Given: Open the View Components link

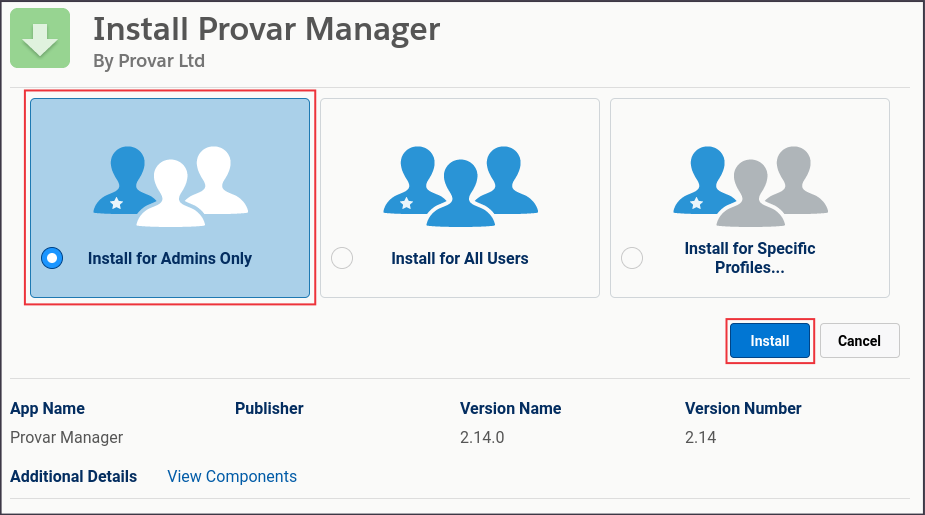Looking at the screenshot, I should coord(232,476).
